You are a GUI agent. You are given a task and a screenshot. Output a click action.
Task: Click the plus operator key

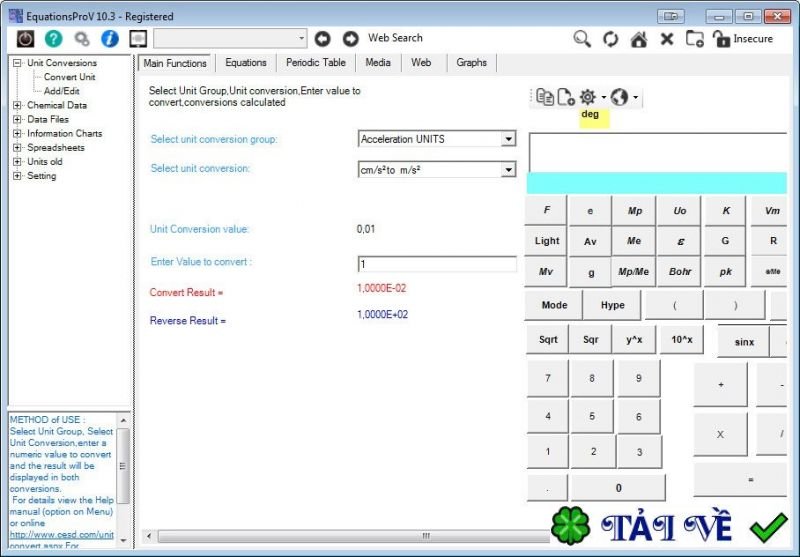(x=720, y=385)
